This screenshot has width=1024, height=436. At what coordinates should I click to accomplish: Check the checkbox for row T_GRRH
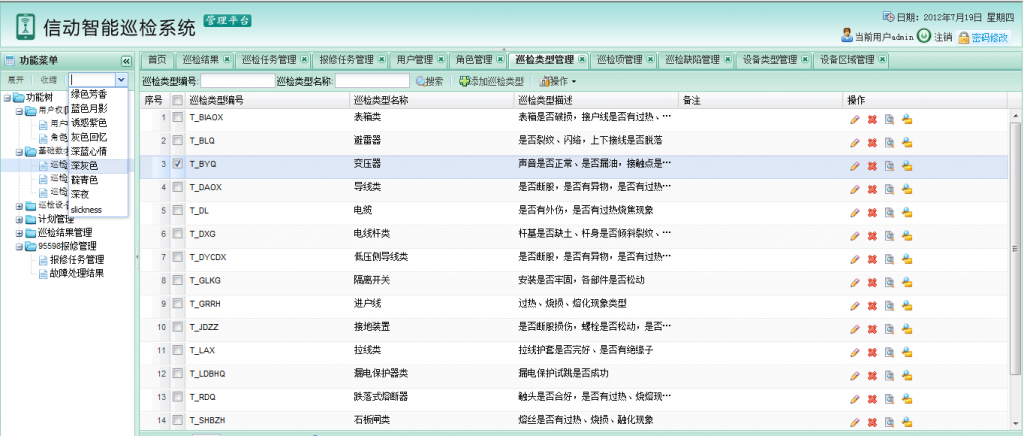pos(177,304)
